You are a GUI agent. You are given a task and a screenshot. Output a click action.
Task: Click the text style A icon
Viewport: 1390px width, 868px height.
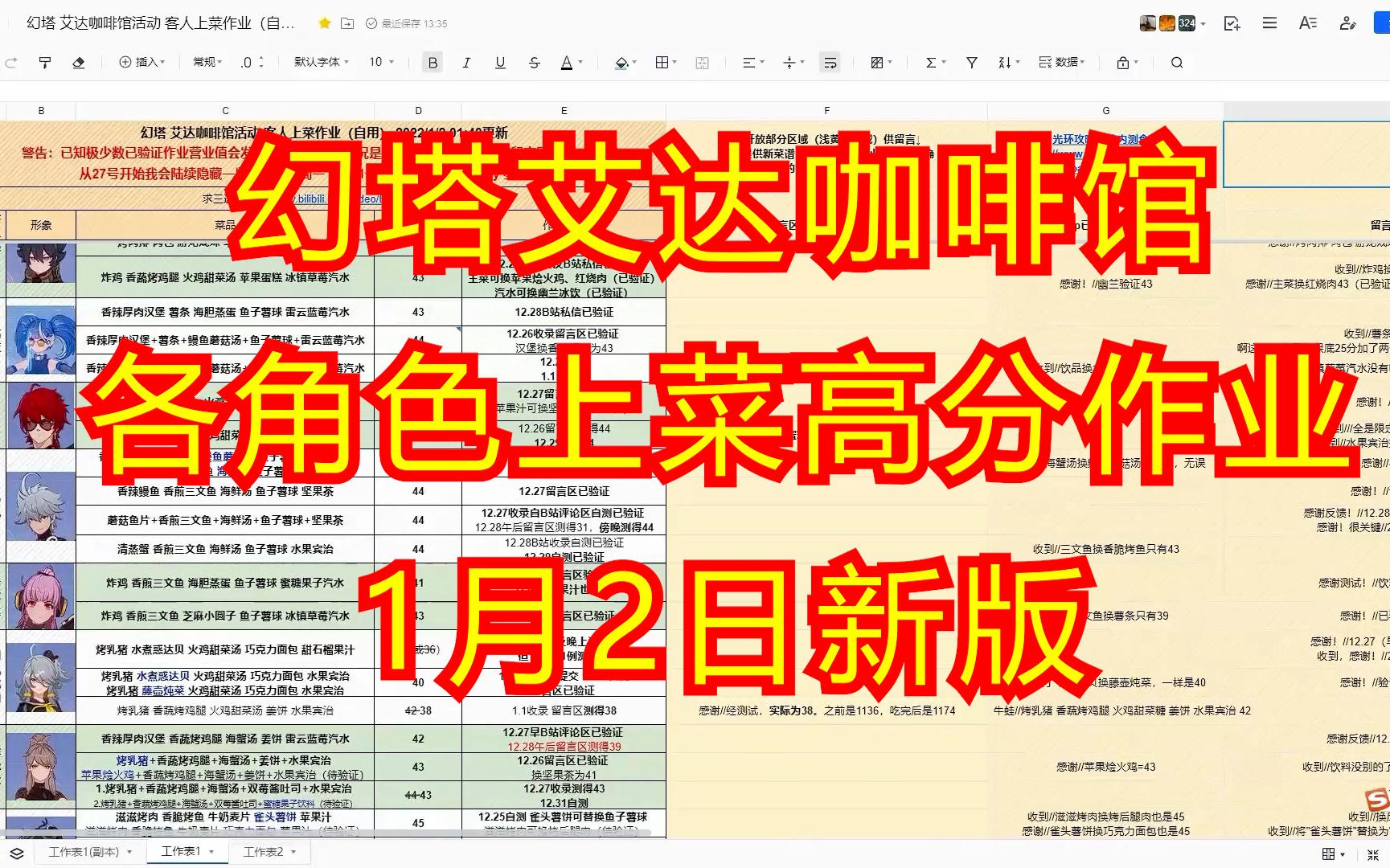tap(1307, 23)
